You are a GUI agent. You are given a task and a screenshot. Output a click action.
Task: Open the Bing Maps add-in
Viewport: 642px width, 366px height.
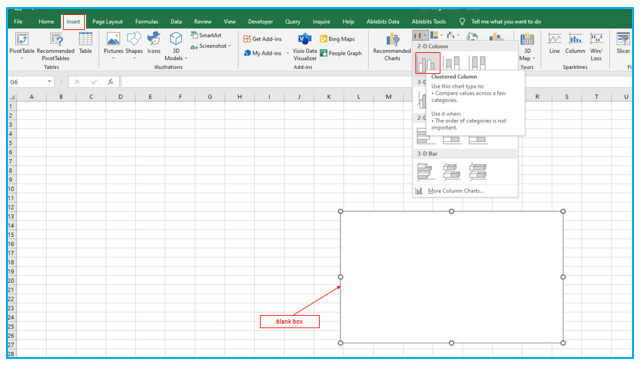[x=337, y=39]
